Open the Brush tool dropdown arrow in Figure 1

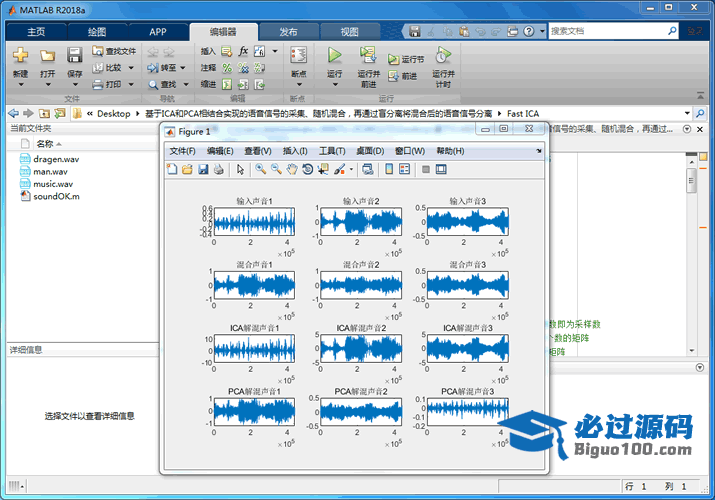[x=351, y=170]
